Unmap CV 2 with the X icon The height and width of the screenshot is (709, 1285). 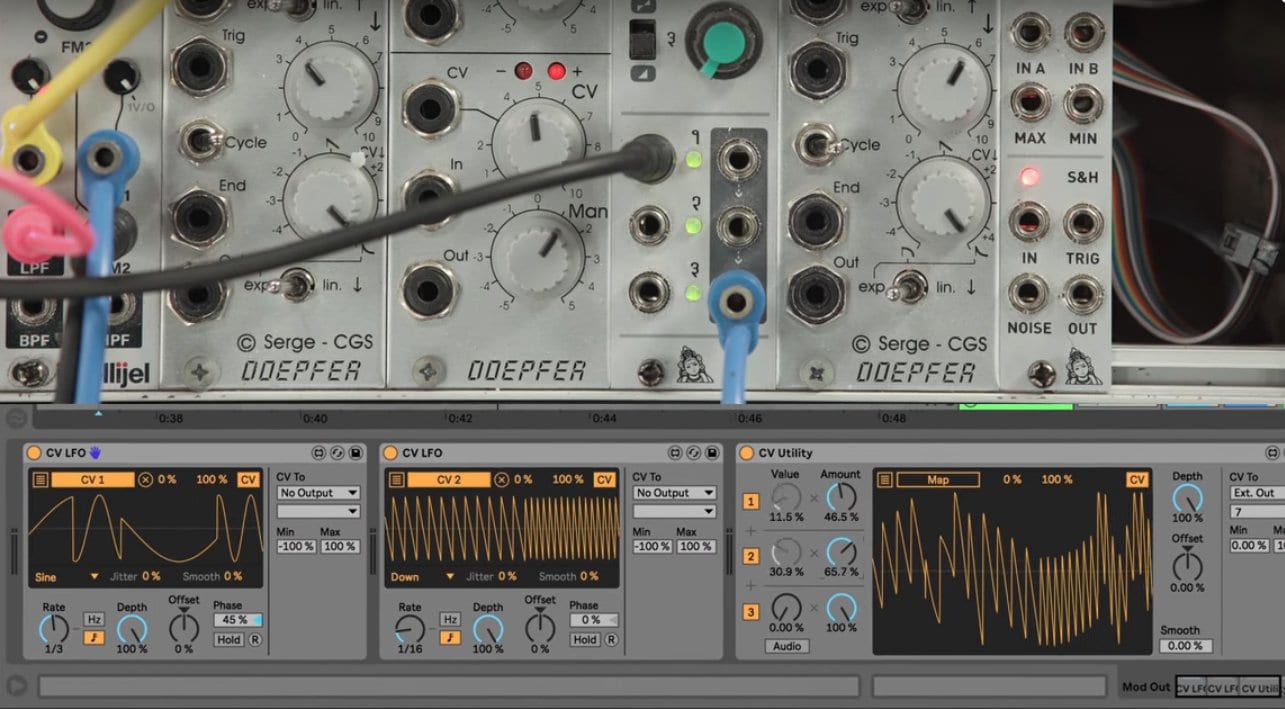[x=502, y=480]
